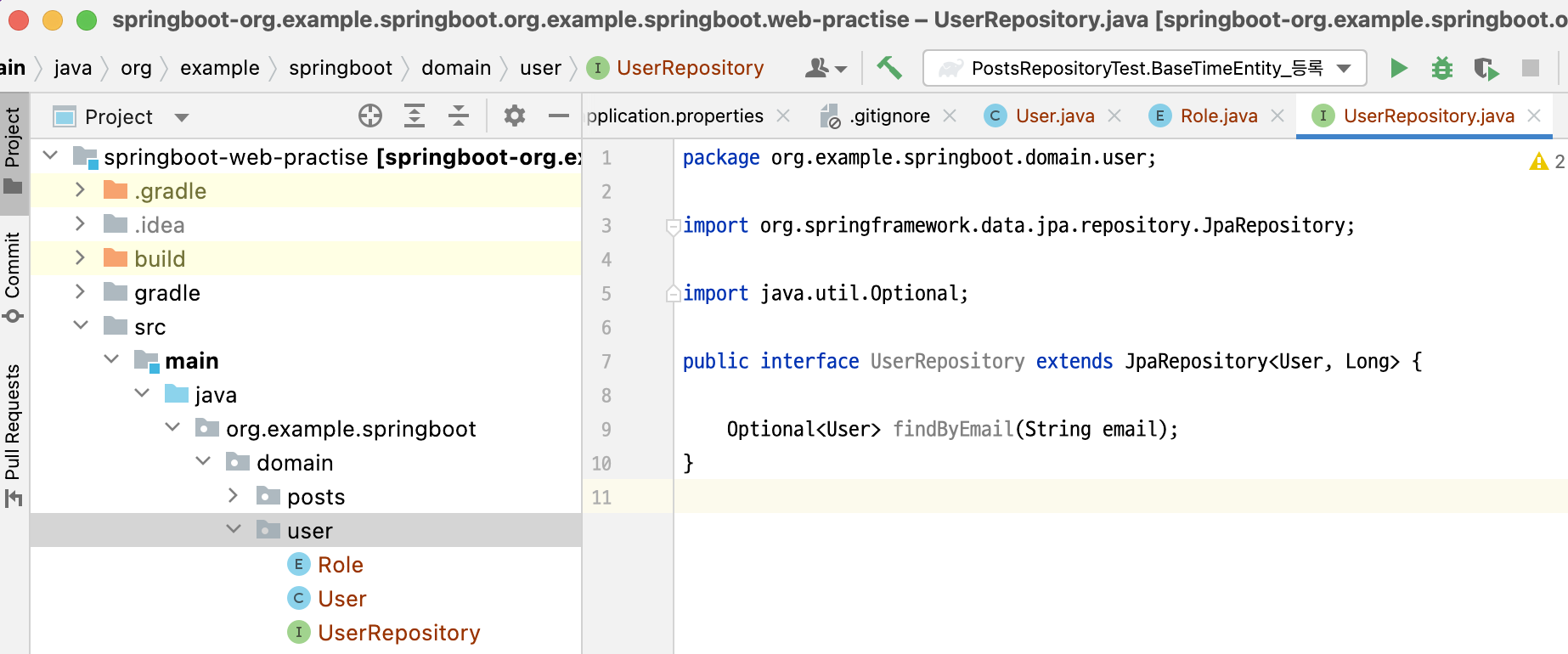Screen dimensions: 1568x654
Task: Fold the import block on line 3
Action: pos(673,226)
